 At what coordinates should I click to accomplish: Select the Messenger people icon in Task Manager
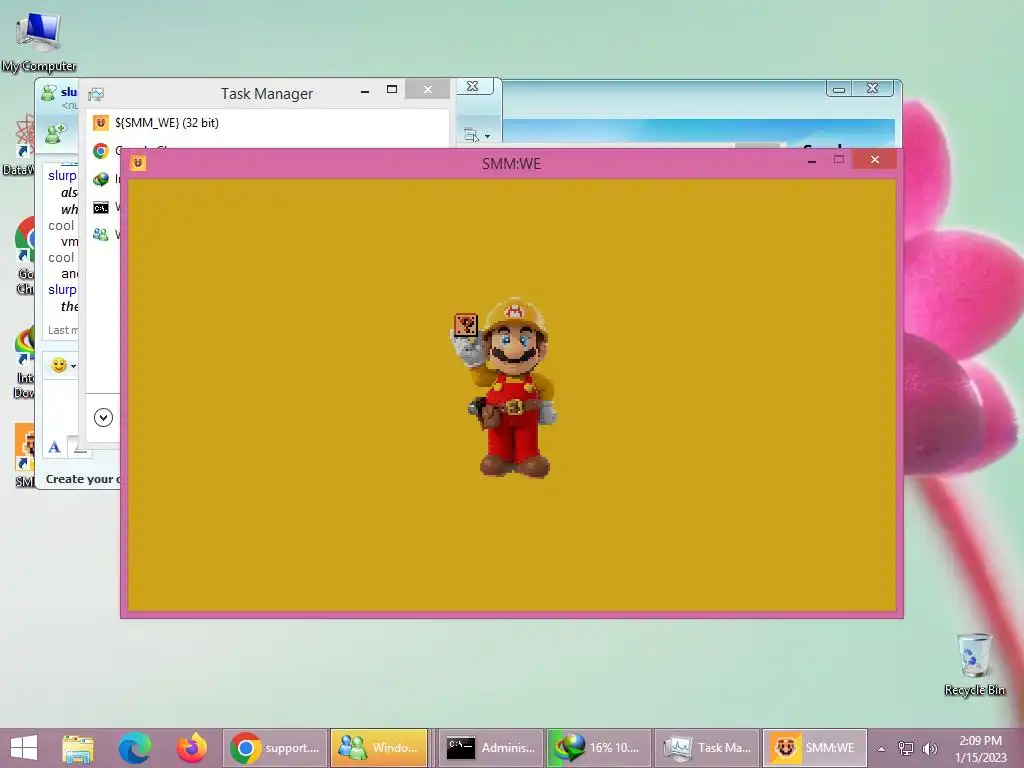(101, 234)
